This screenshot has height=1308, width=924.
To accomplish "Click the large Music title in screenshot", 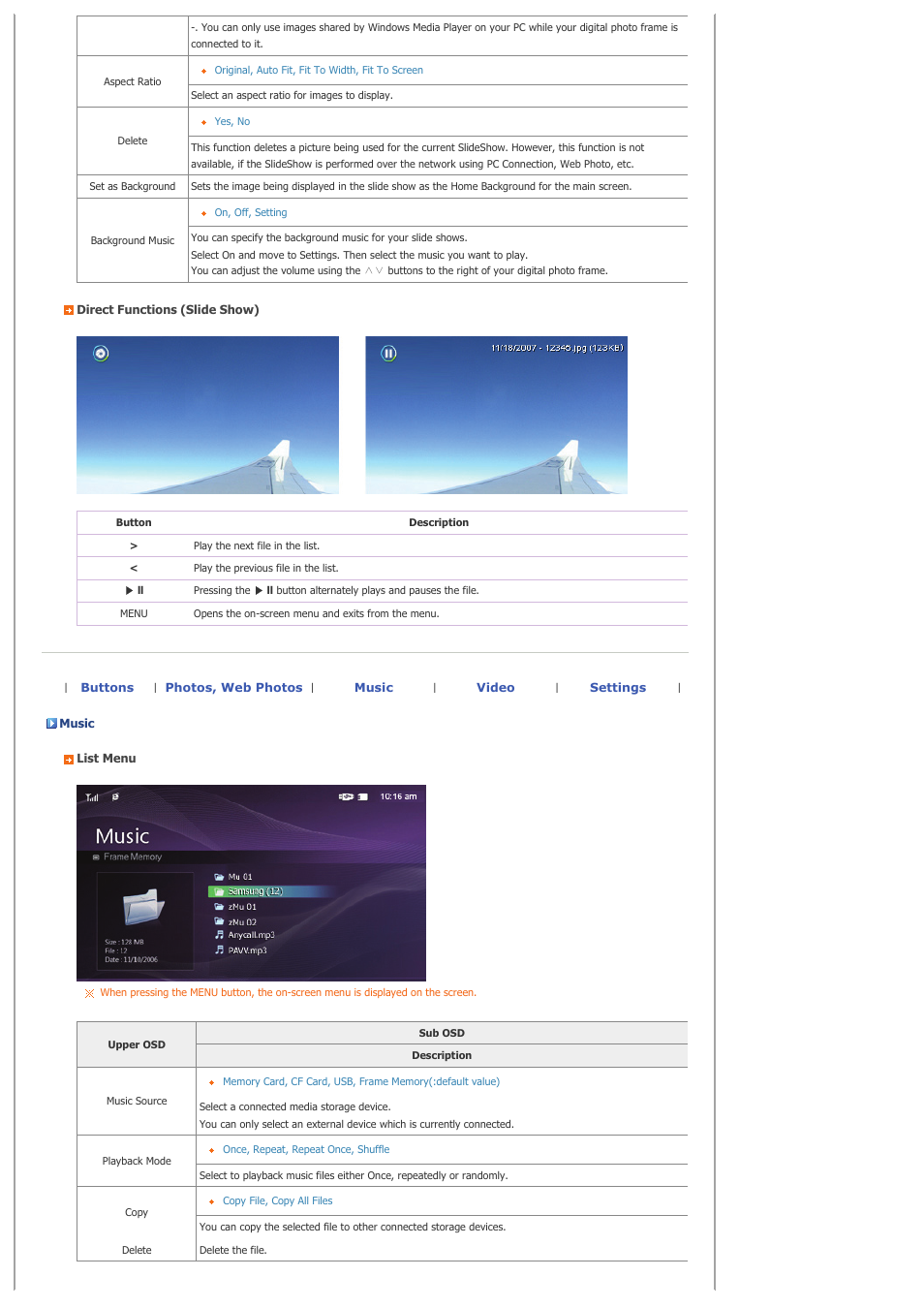I will click(122, 836).
